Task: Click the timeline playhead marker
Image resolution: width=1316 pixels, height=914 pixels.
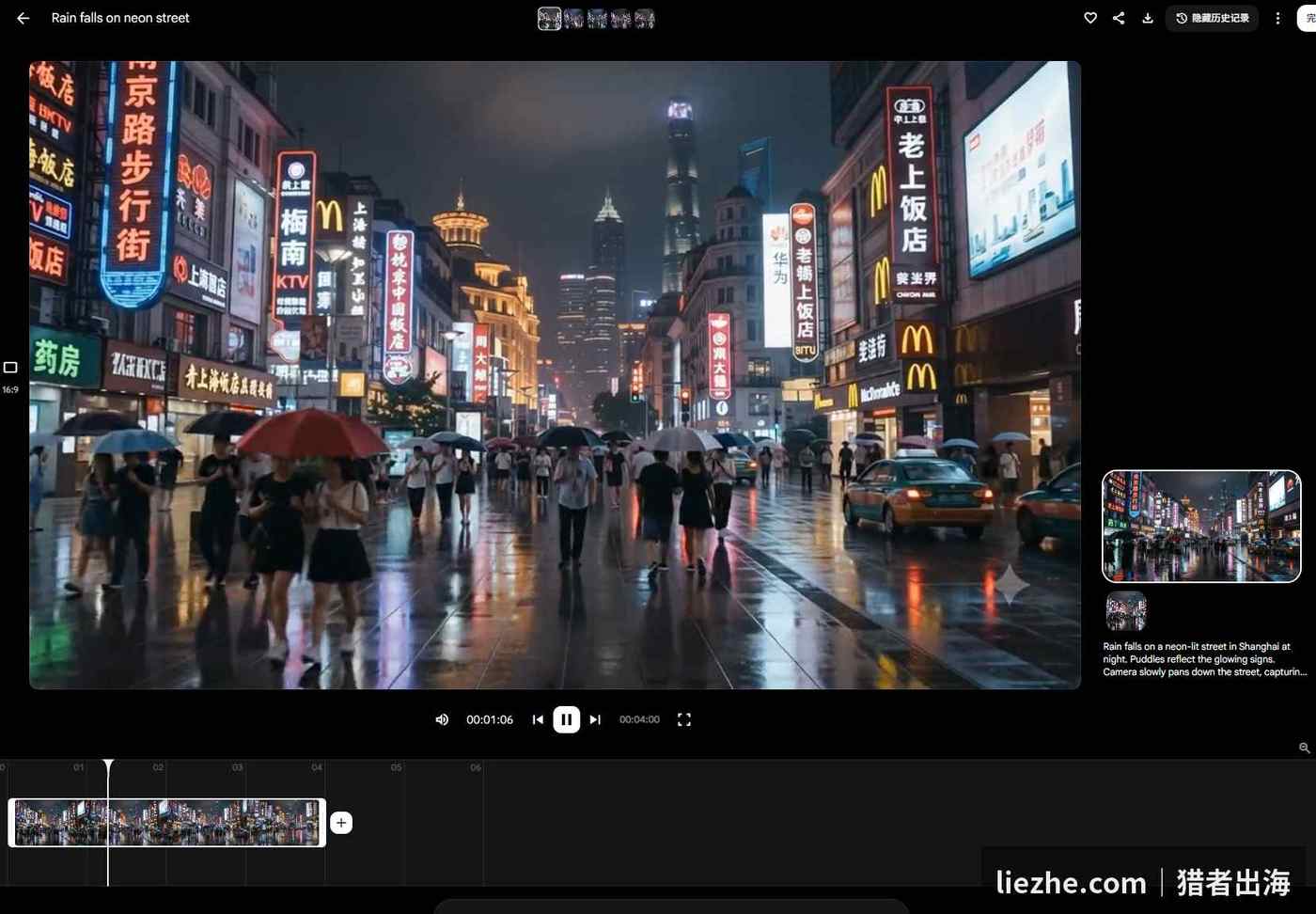Action: pyautogui.click(x=108, y=764)
